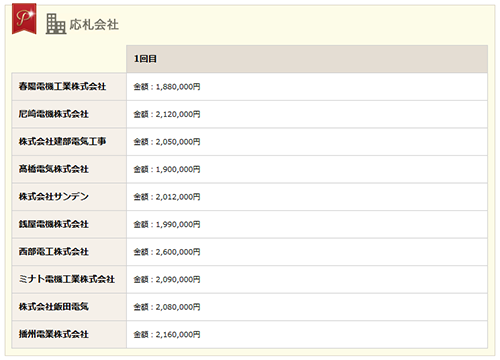Screen dimensions: 500x360
Task: Select the 1回目 column header
Action: pyautogui.click(x=307, y=59)
